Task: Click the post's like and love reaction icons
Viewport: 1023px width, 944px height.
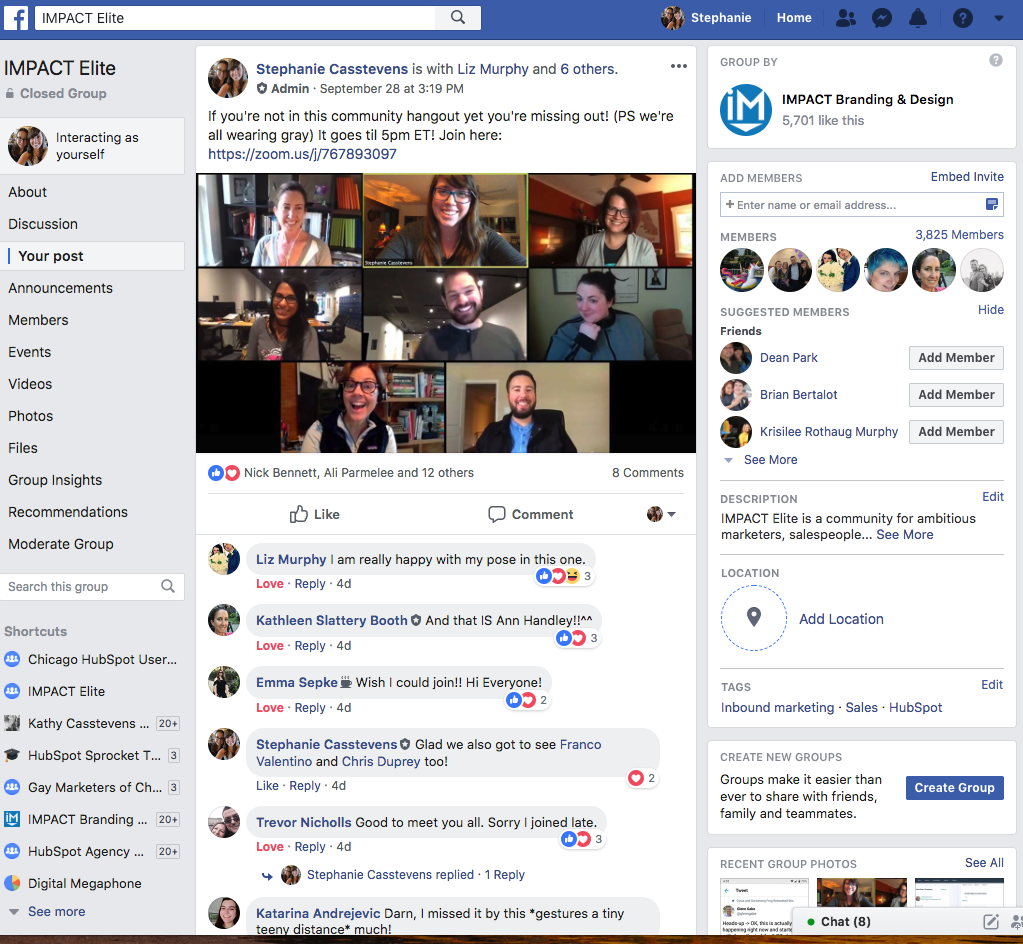Action: pos(224,473)
